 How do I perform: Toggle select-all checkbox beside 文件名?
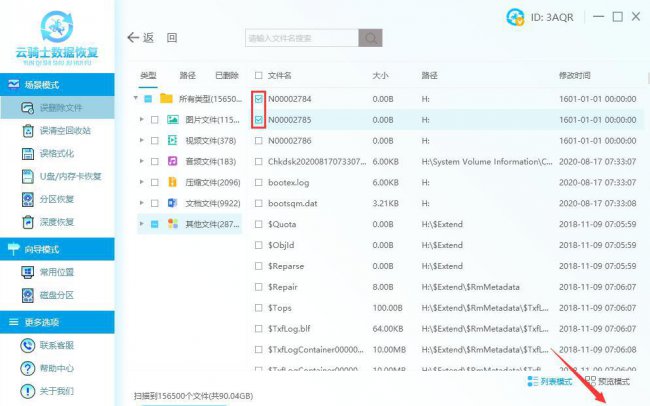(x=259, y=75)
